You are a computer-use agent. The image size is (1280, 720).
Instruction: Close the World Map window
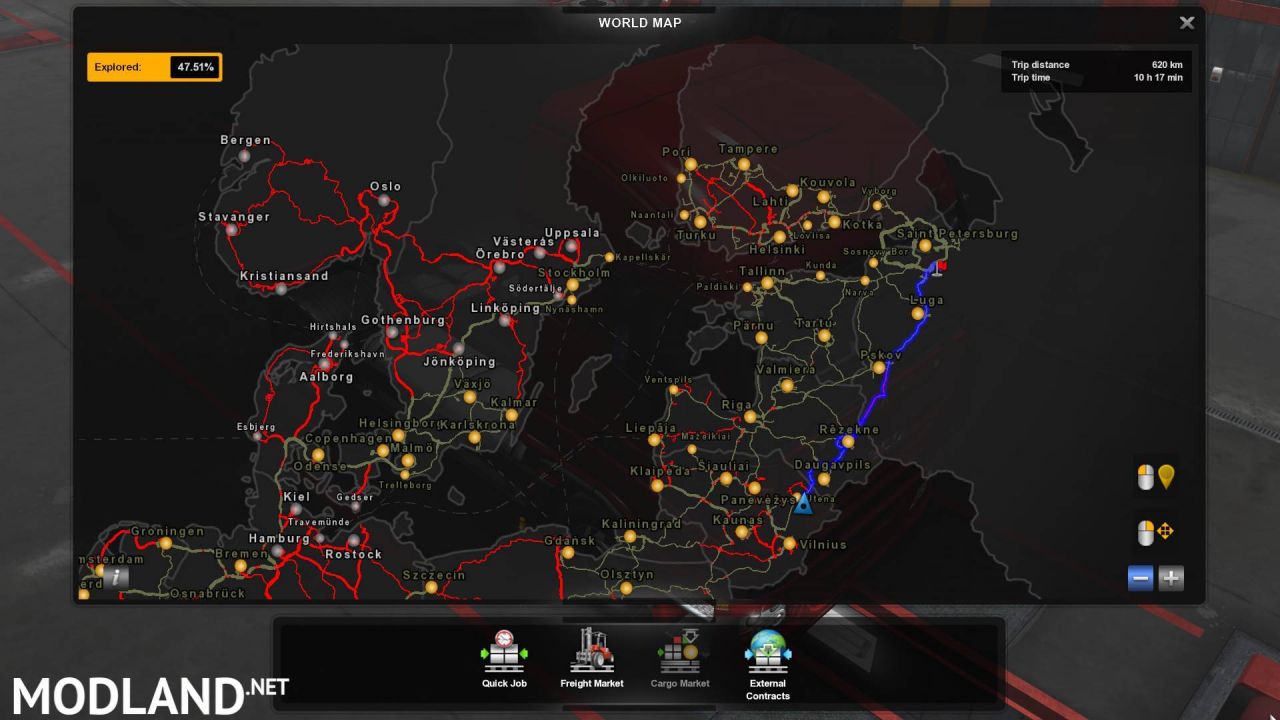pyautogui.click(x=1187, y=23)
